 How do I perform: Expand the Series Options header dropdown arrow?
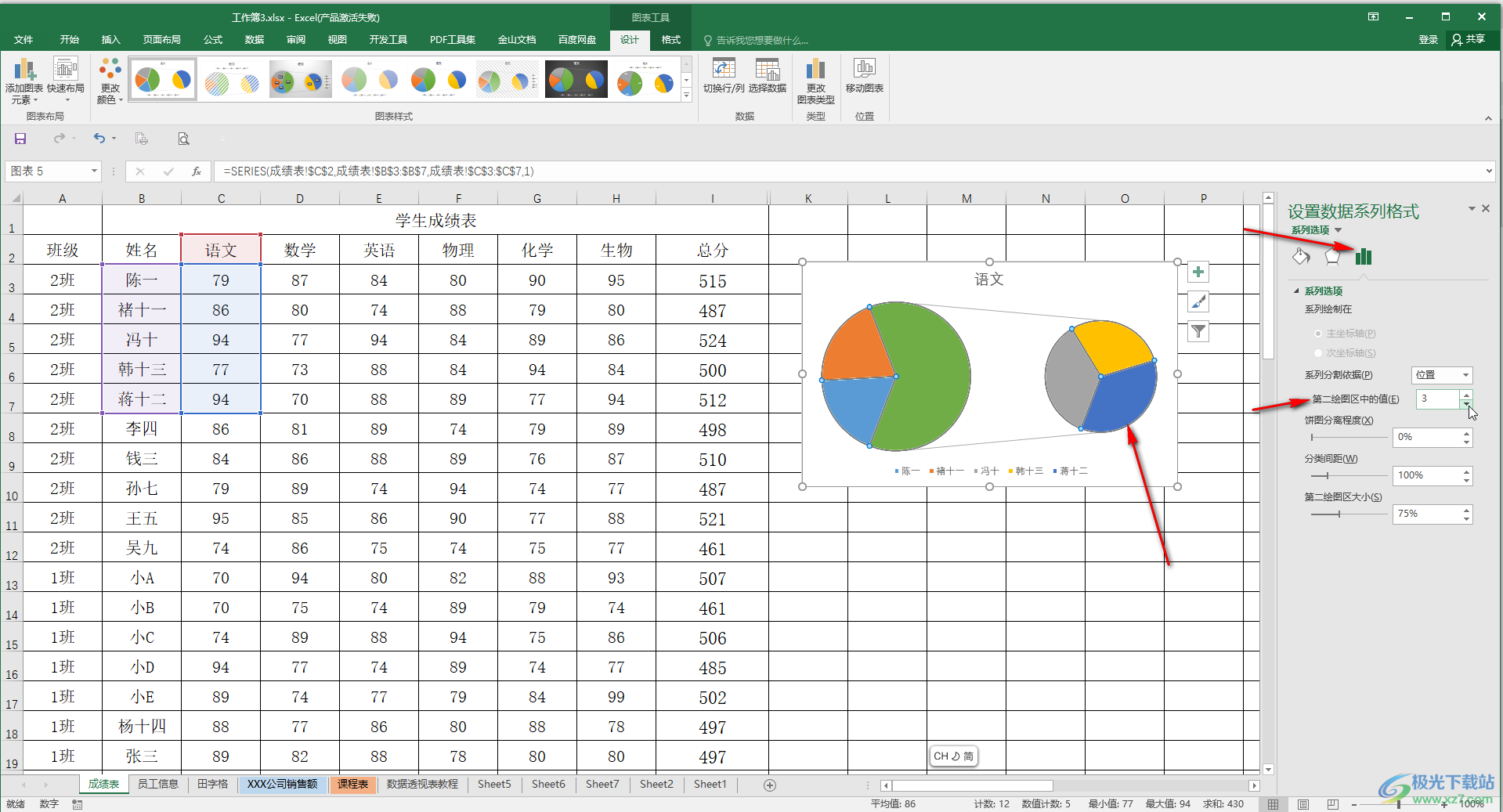(x=1338, y=230)
